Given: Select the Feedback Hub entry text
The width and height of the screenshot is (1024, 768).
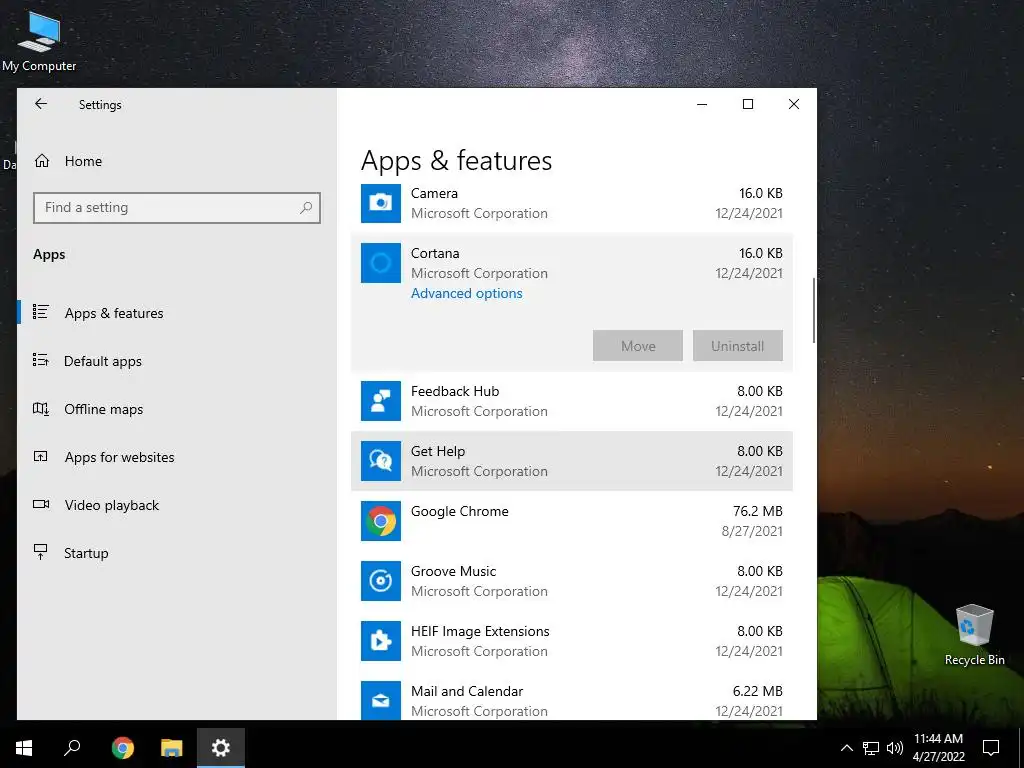Looking at the screenshot, I should point(455,391).
